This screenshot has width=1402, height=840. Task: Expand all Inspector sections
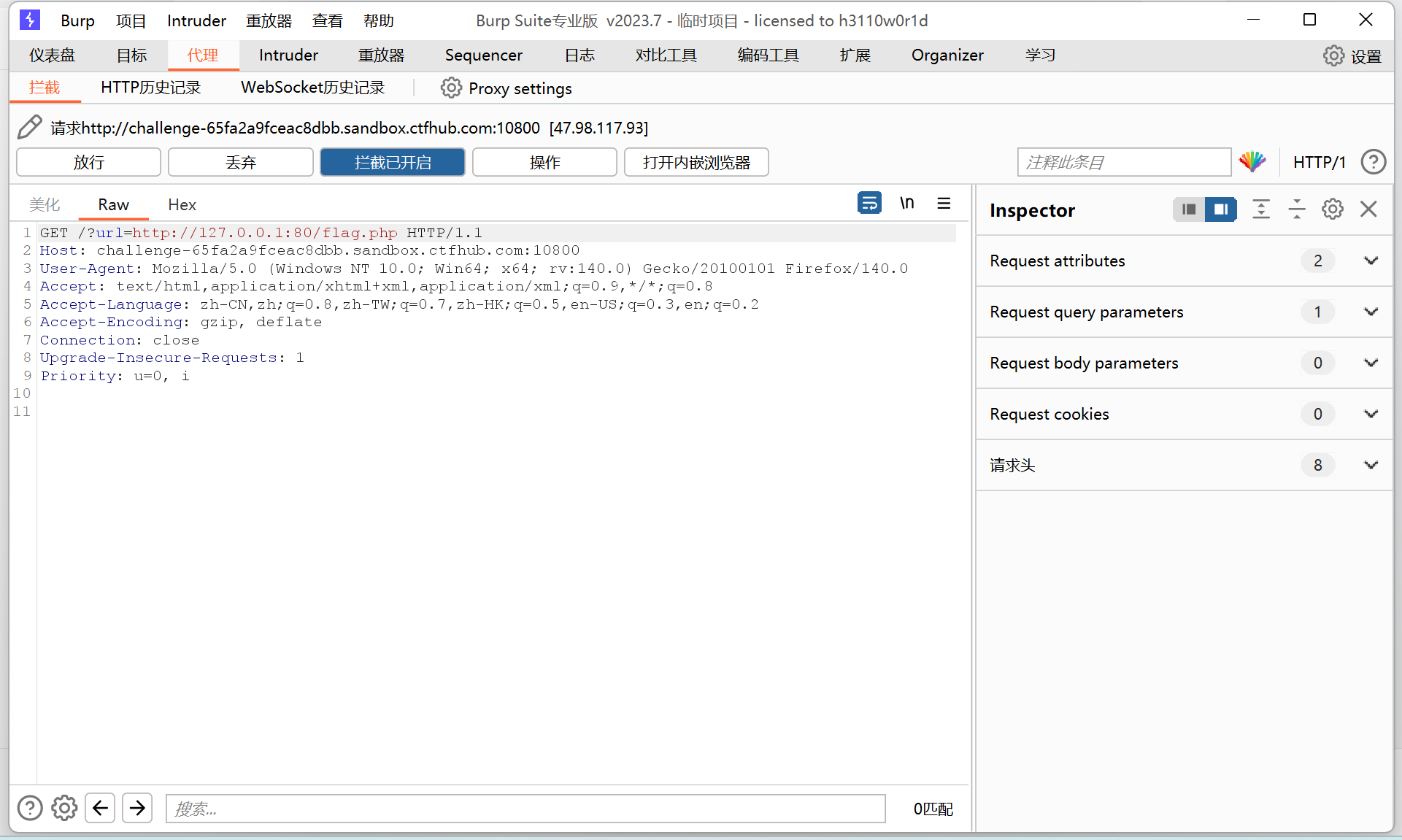point(1261,209)
